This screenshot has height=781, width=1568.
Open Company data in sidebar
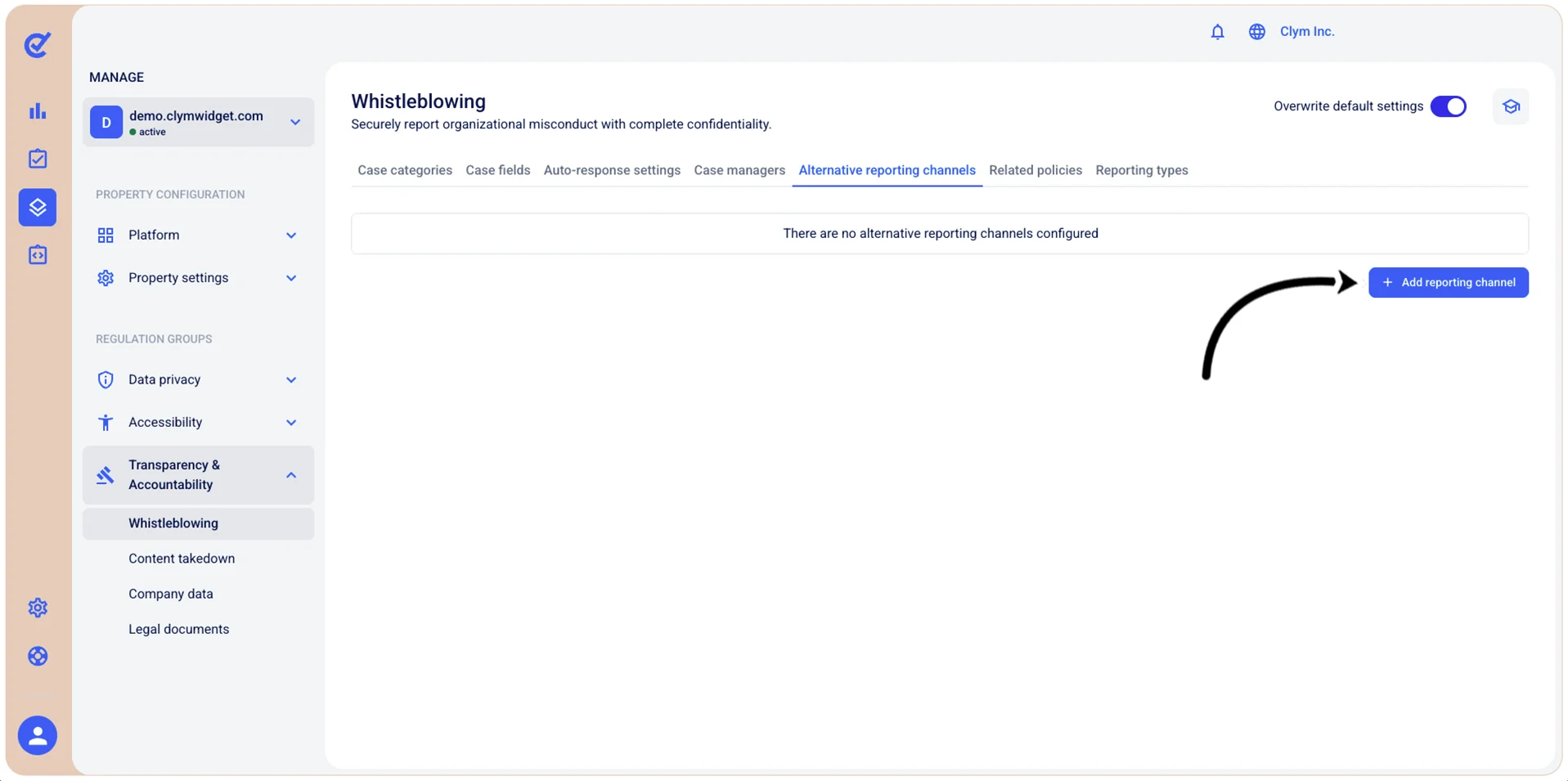(171, 594)
